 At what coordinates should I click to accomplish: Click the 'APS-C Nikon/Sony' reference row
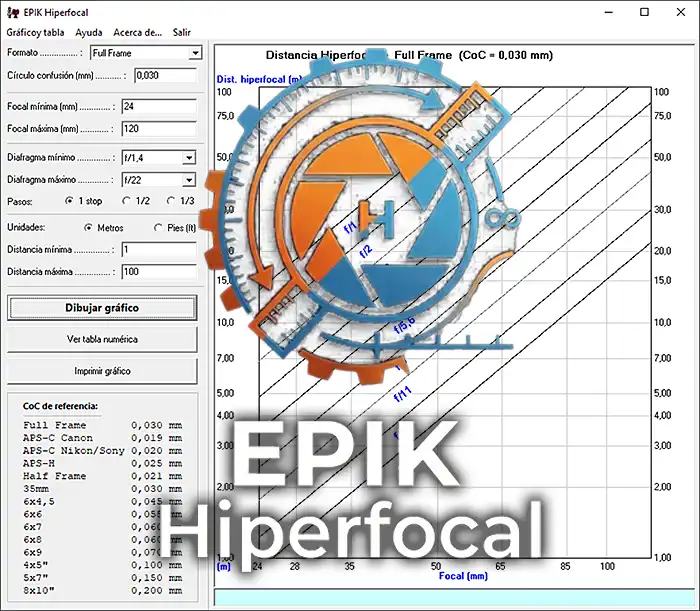(103, 451)
